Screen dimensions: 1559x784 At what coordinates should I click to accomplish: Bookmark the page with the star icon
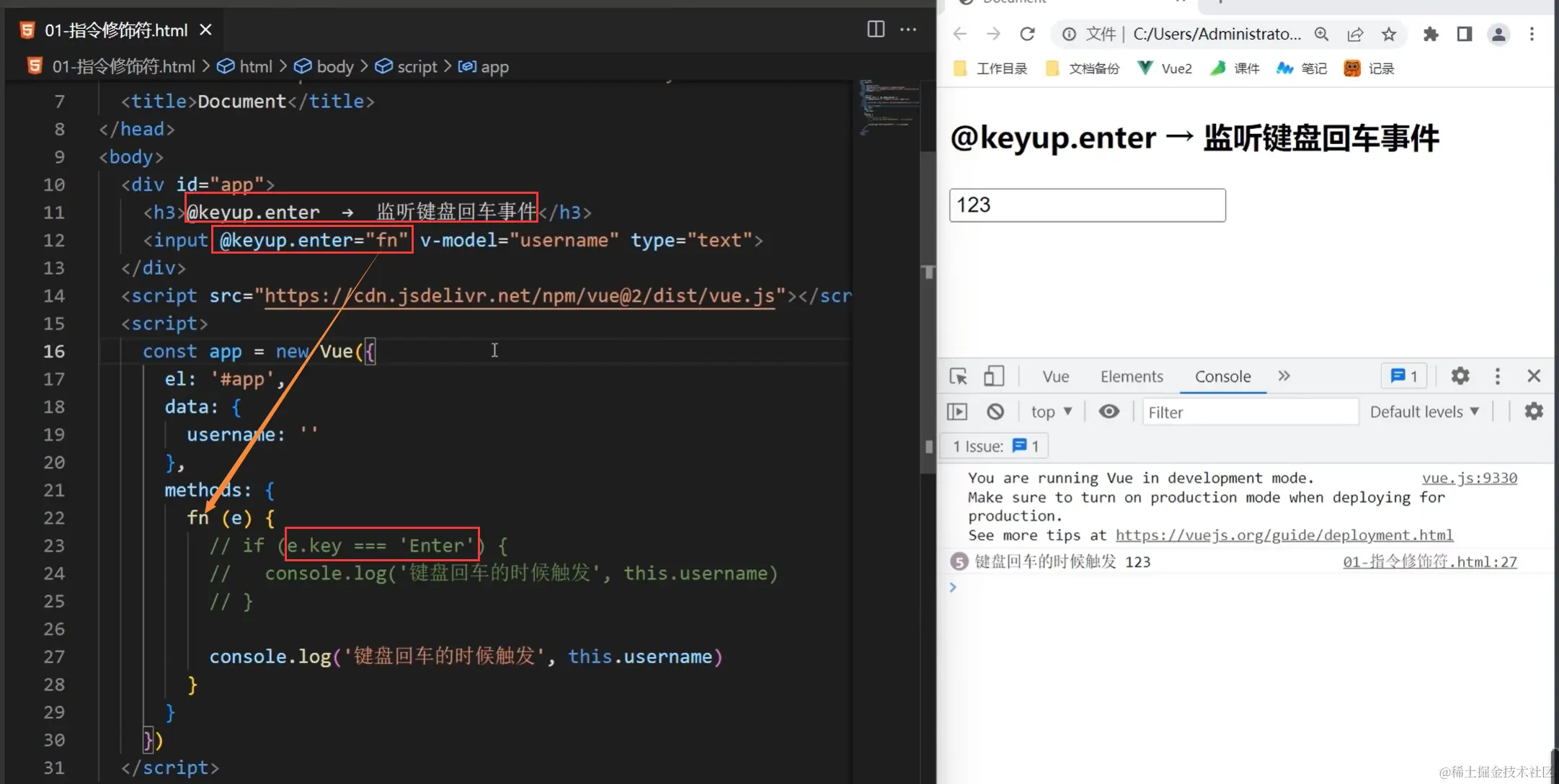pos(1389,34)
